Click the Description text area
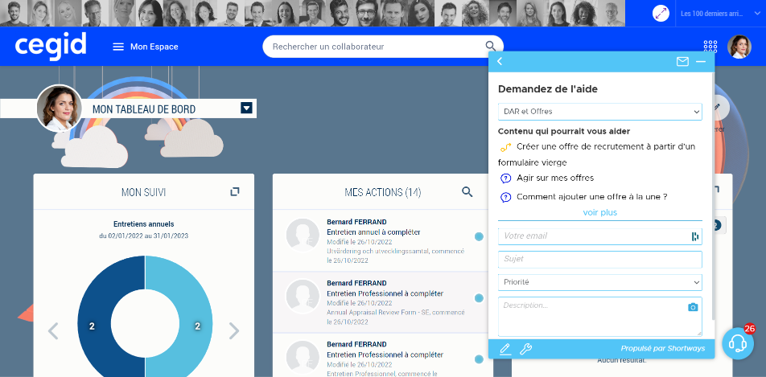 click(600, 316)
